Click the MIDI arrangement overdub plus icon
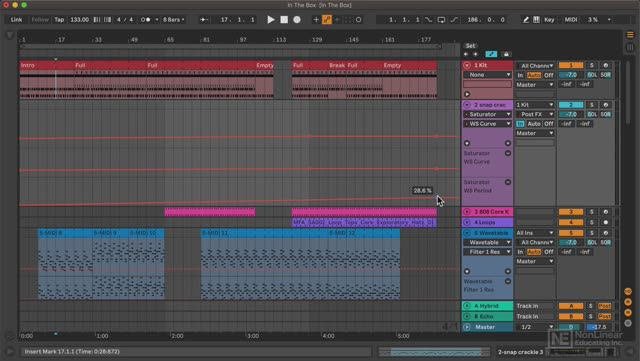Screen dimensions: 640x361 [316, 20]
